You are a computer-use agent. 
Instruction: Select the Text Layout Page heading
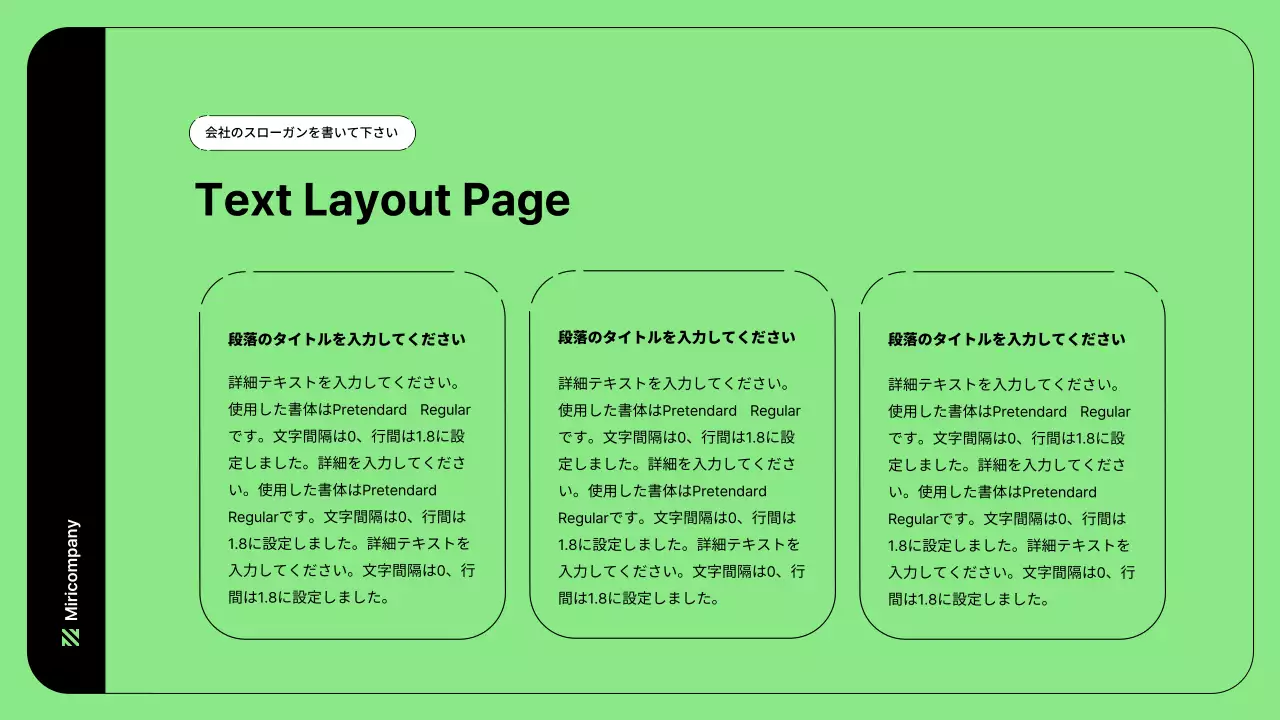click(382, 200)
